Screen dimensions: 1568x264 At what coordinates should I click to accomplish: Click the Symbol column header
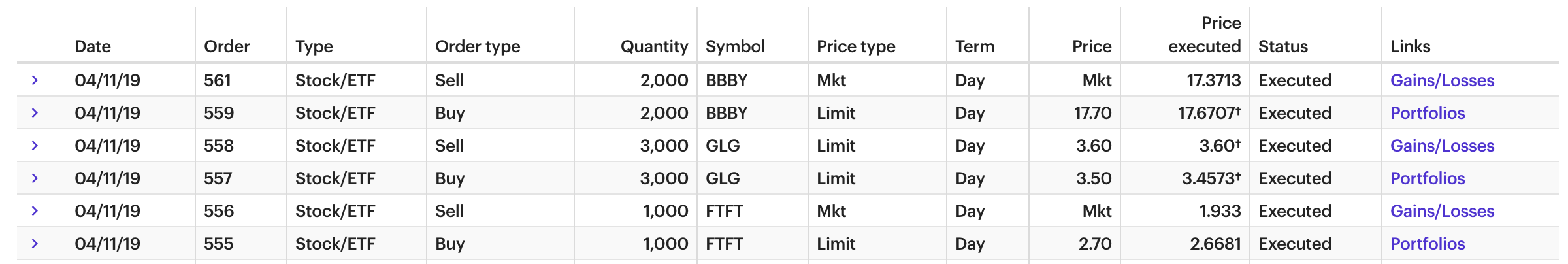click(x=735, y=46)
